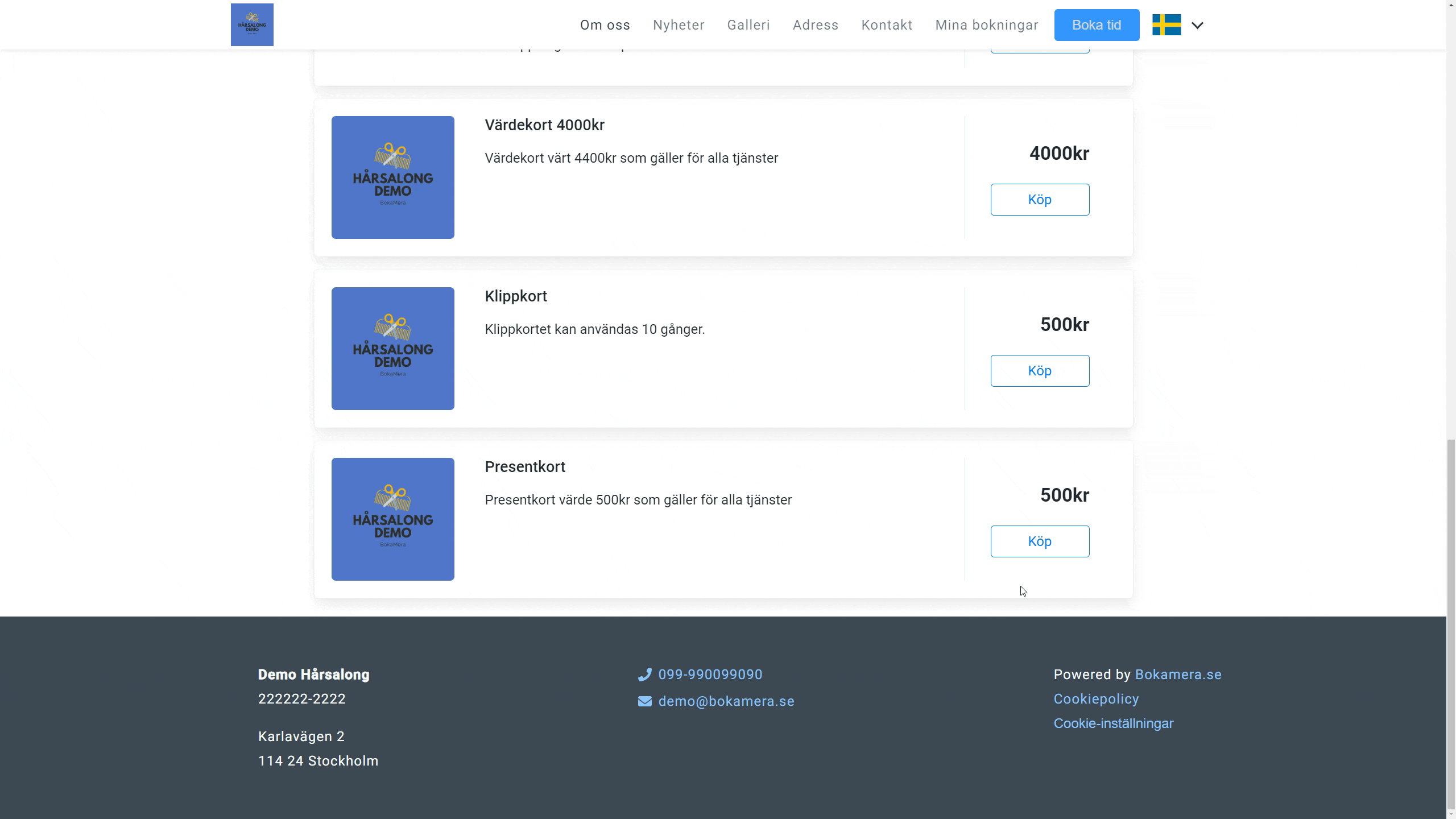Click the Boka tid button
The width and height of the screenshot is (1456, 819).
(1097, 25)
